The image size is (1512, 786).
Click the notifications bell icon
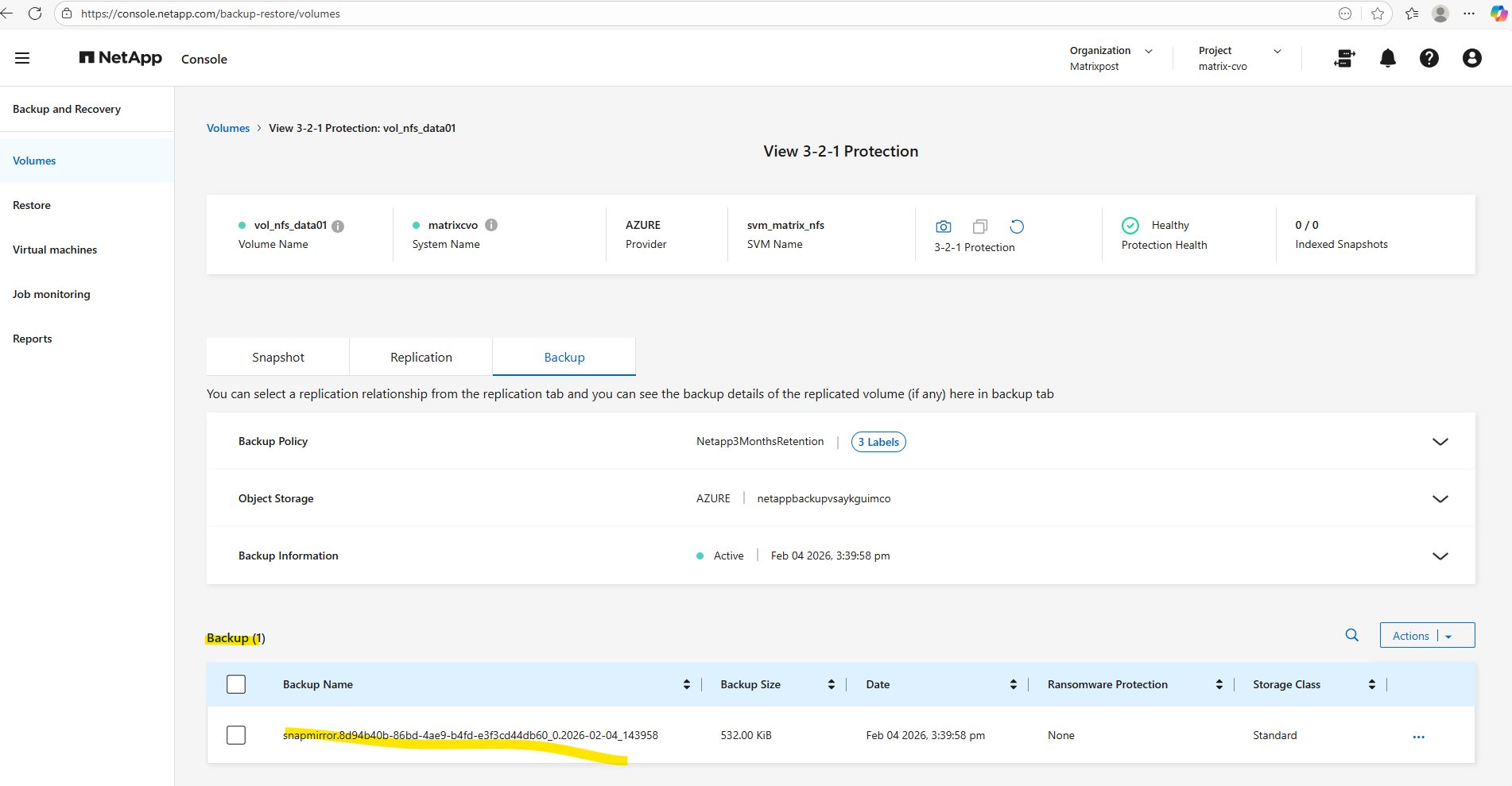[1387, 58]
